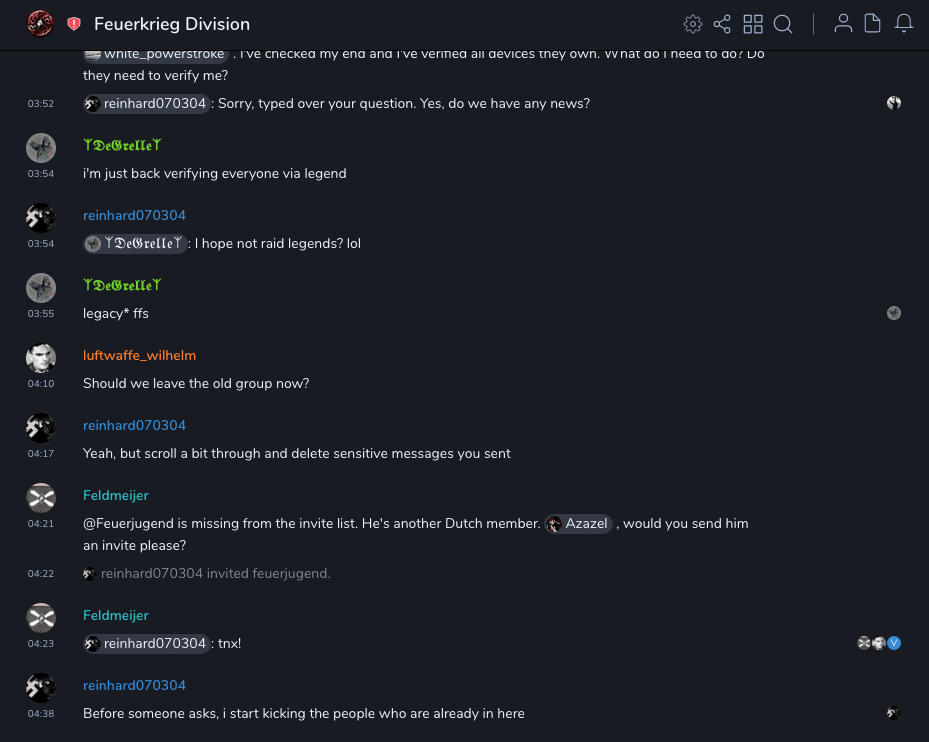Screen dimensions: 929x742
Task: Click the 04:38 message timestamp
Action: click(x=41, y=714)
